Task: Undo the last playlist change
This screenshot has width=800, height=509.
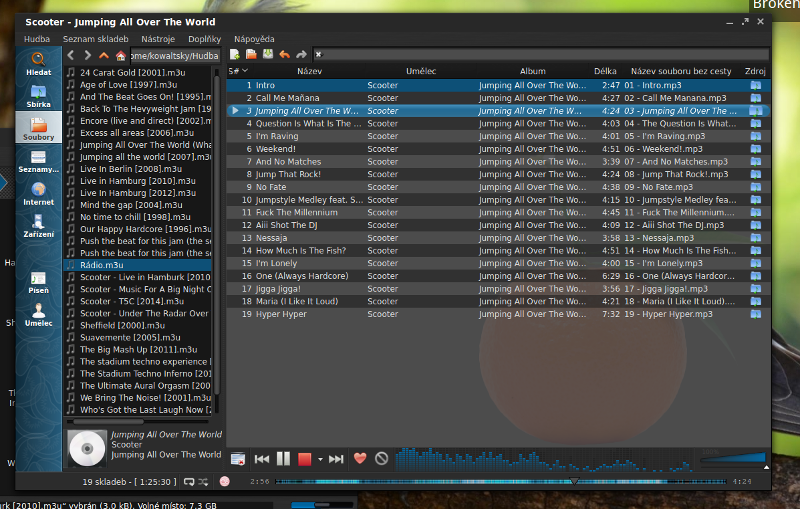Action: [285, 54]
